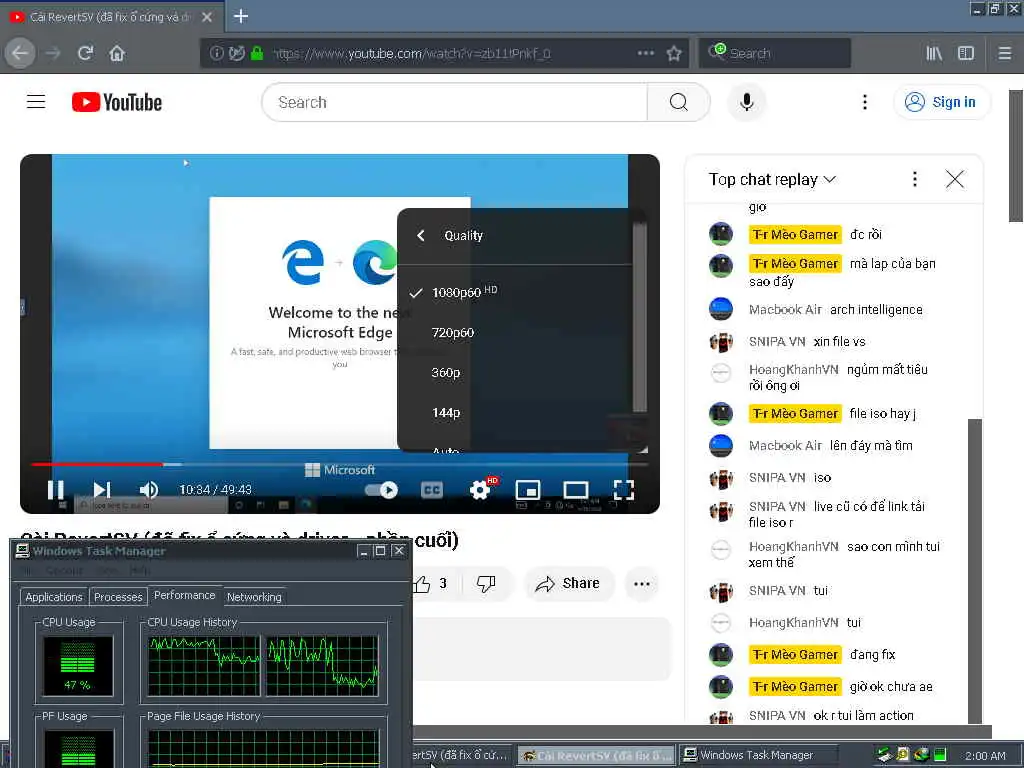Bookmark this page with star icon
The height and width of the screenshot is (768, 1024).
pos(674,54)
